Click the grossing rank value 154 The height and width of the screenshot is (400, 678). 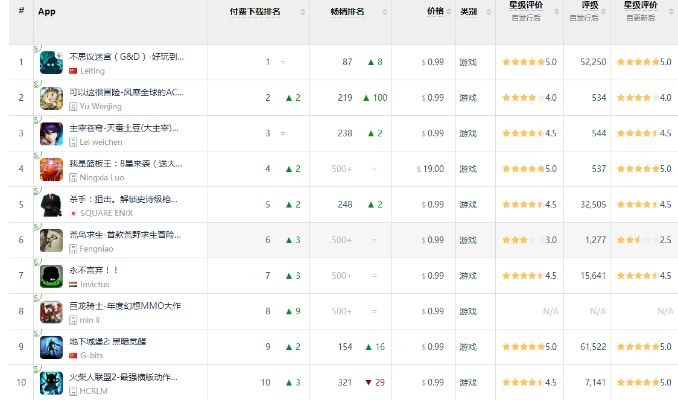point(345,347)
